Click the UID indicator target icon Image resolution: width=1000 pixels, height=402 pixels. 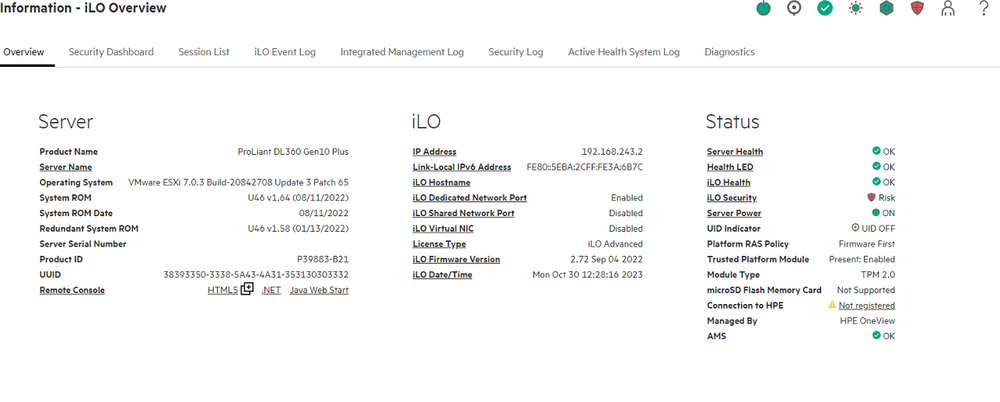tap(794, 9)
